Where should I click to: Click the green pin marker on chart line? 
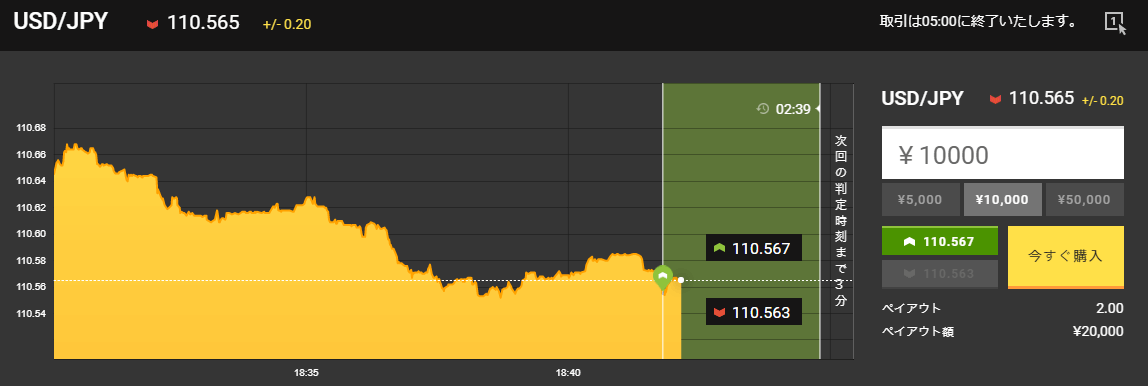(663, 278)
